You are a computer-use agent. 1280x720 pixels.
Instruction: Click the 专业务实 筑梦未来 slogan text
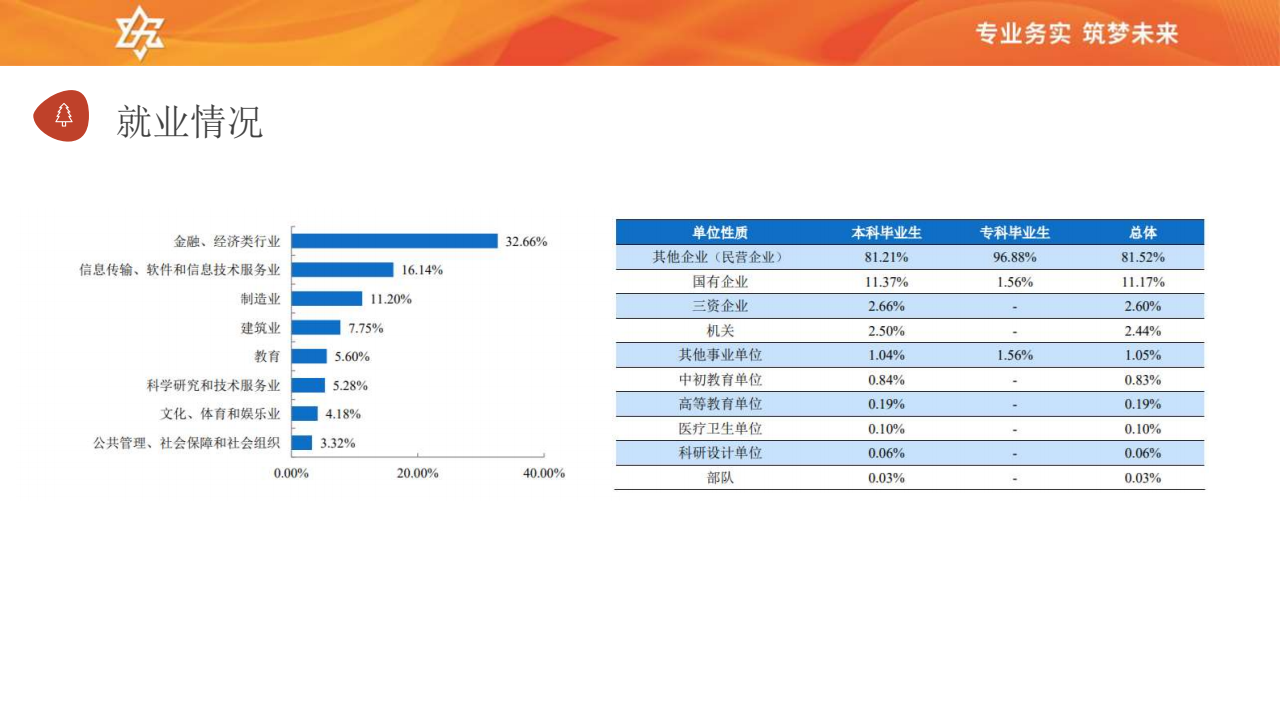(x=1077, y=34)
